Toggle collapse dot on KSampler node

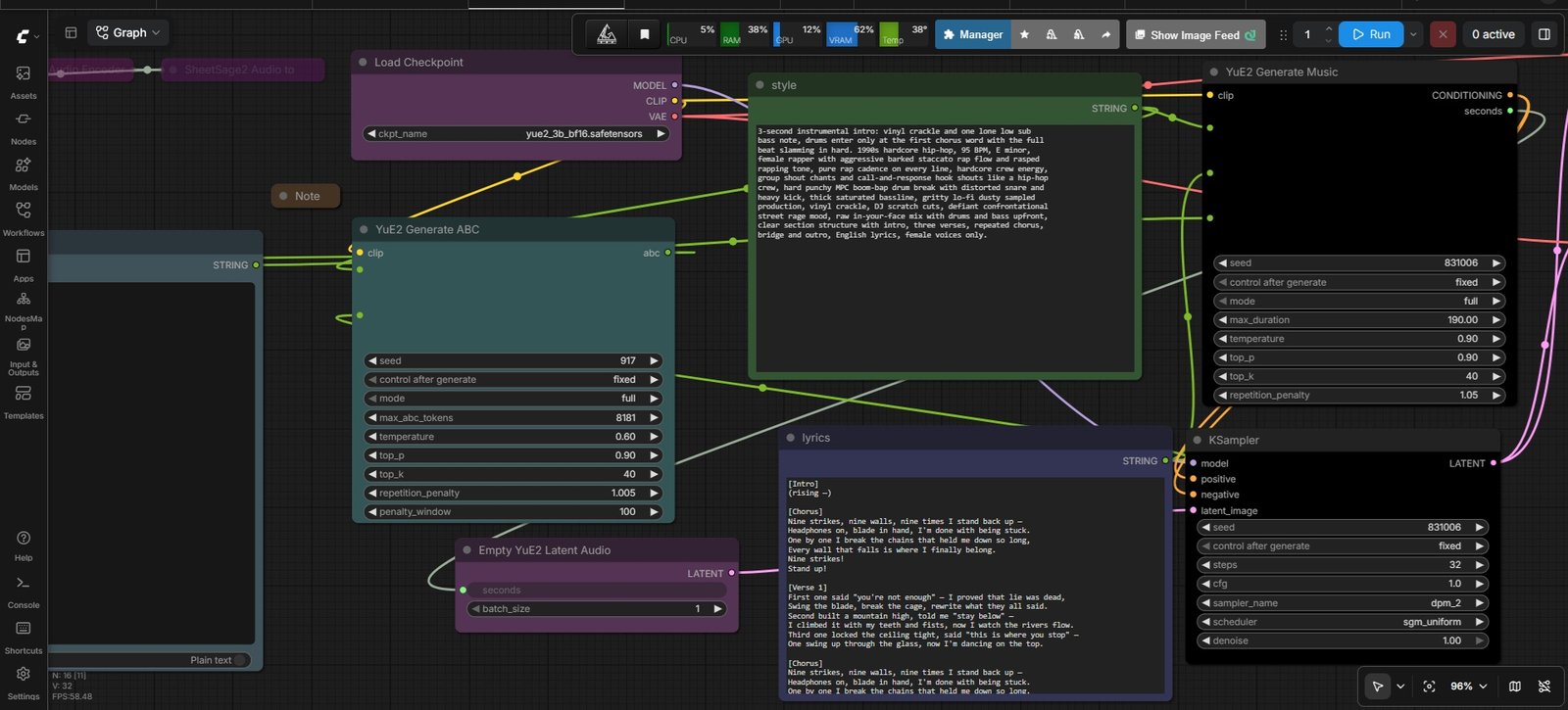coord(1197,440)
